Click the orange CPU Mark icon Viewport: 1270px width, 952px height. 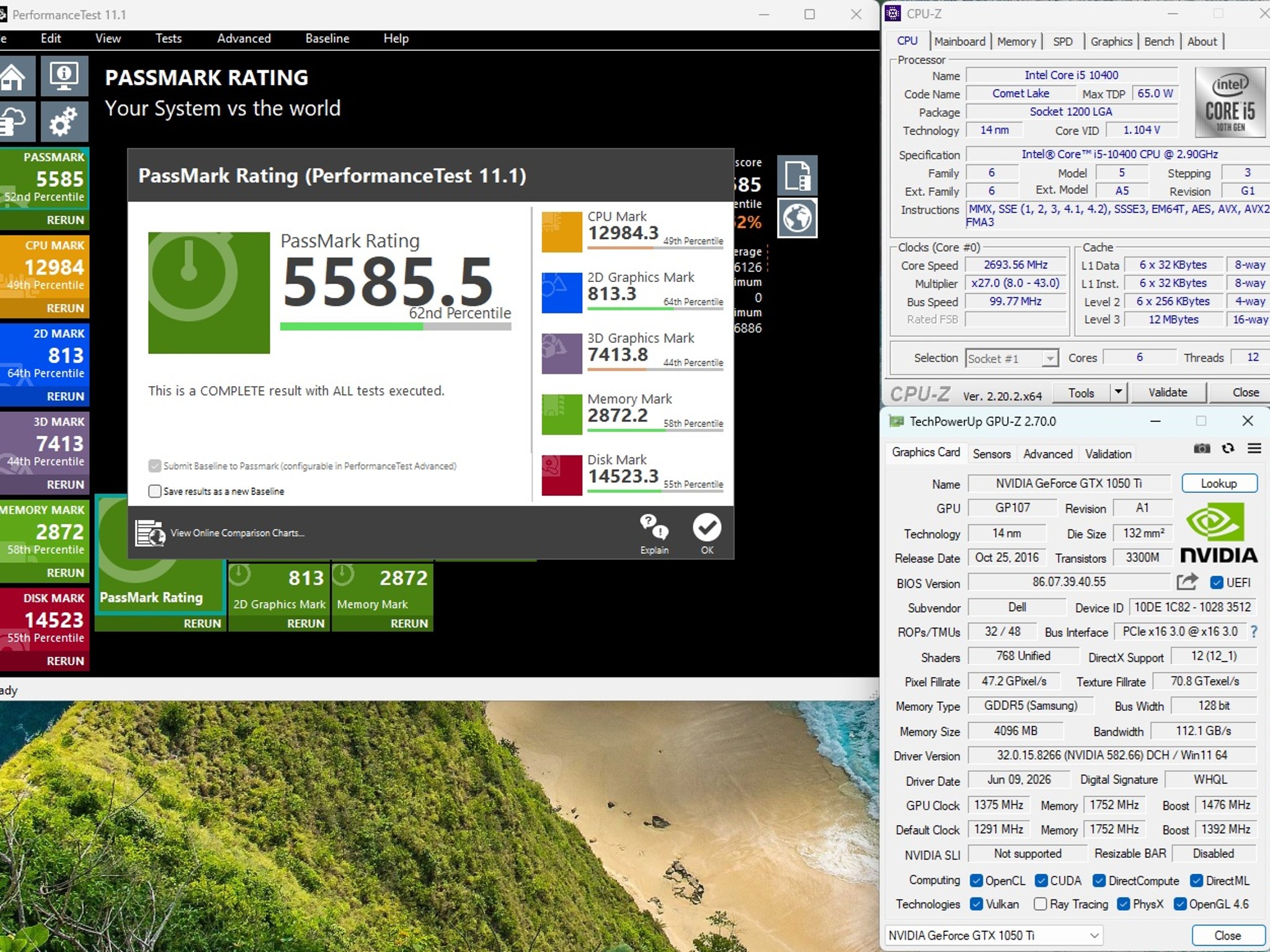point(562,232)
